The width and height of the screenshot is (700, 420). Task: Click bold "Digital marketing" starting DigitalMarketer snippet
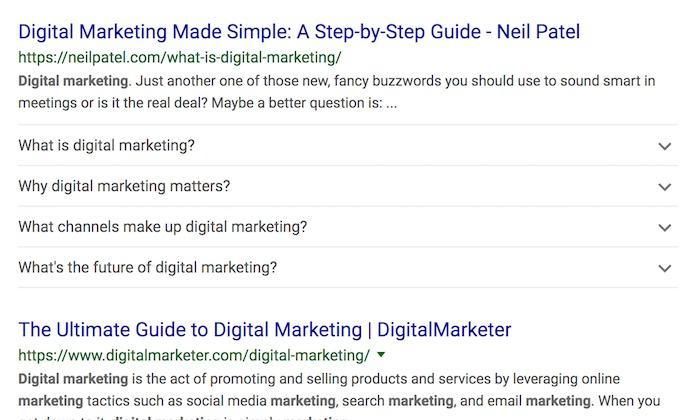point(73,379)
